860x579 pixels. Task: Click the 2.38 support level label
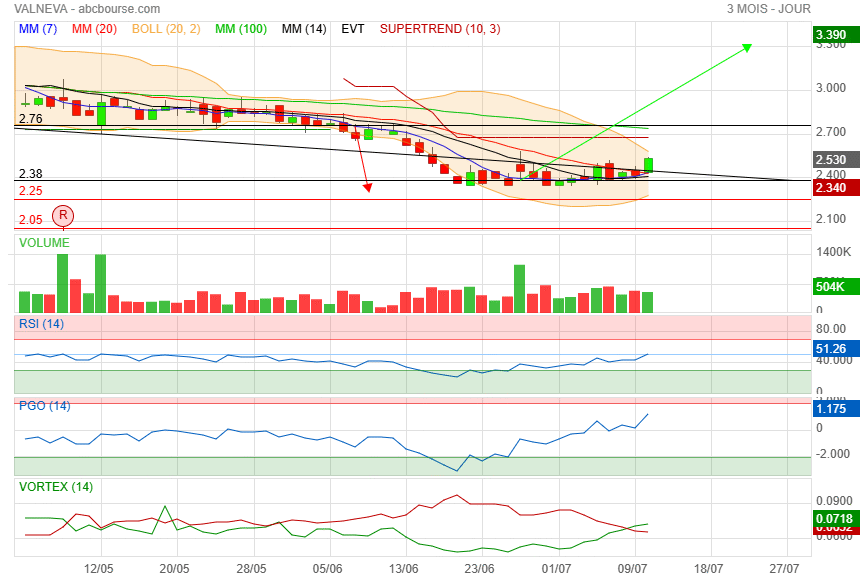click(x=31, y=174)
